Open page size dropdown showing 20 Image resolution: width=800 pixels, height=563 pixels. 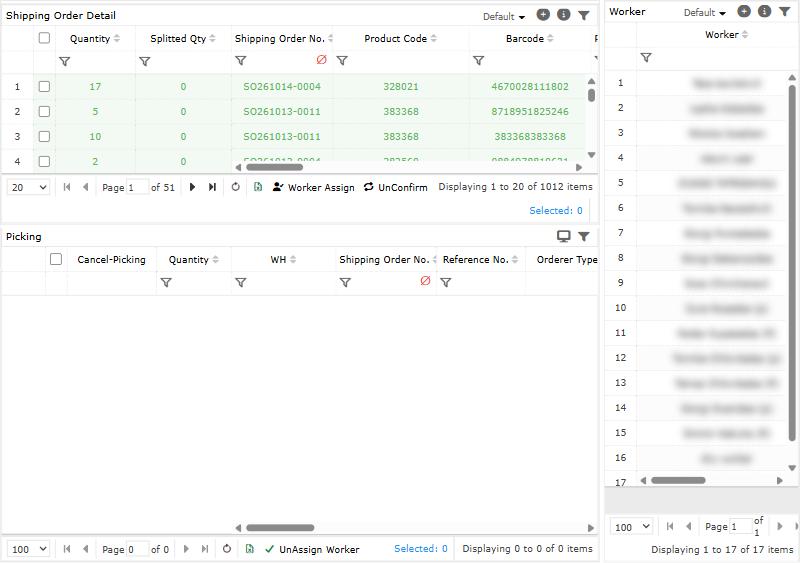click(29, 187)
